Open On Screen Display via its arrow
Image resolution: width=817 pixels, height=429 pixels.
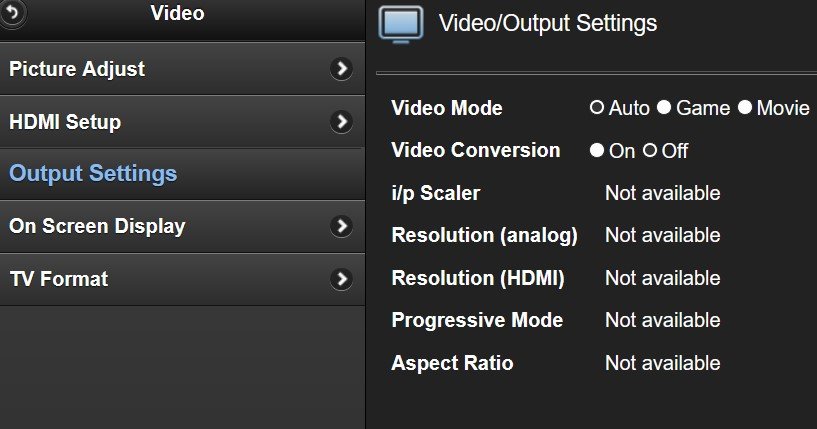(x=342, y=226)
